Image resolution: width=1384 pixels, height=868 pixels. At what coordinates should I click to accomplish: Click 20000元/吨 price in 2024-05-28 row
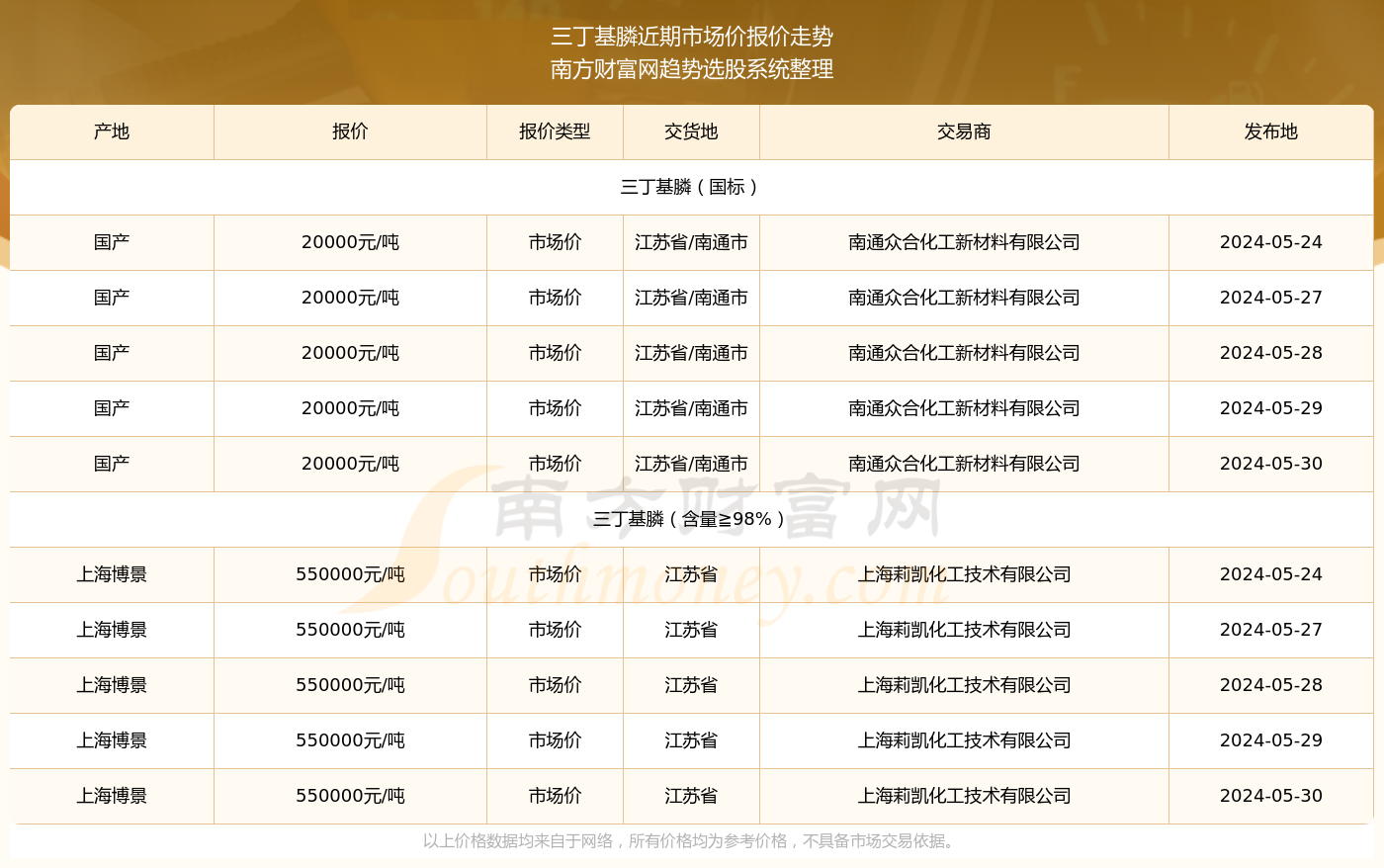tap(350, 353)
